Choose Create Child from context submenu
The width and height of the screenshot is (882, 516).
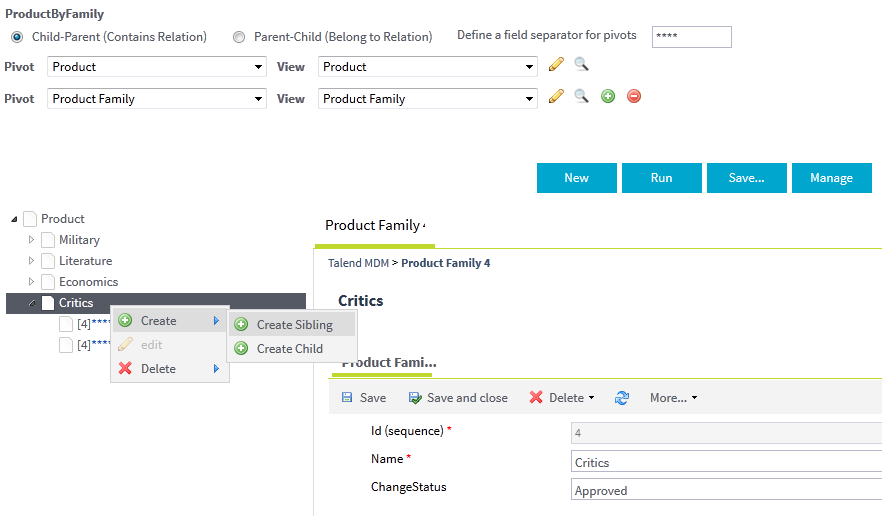click(x=289, y=349)
